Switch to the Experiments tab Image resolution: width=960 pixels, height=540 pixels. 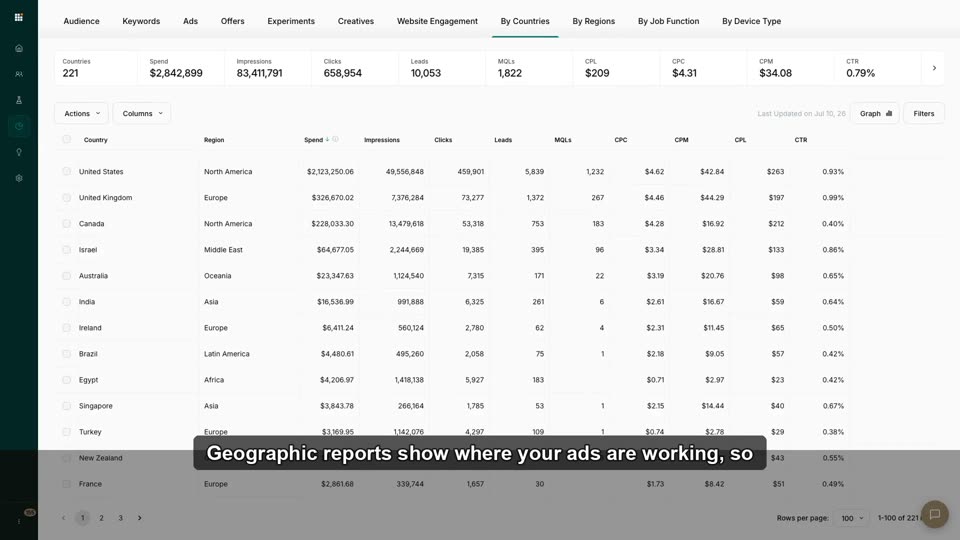pos(291,21)
